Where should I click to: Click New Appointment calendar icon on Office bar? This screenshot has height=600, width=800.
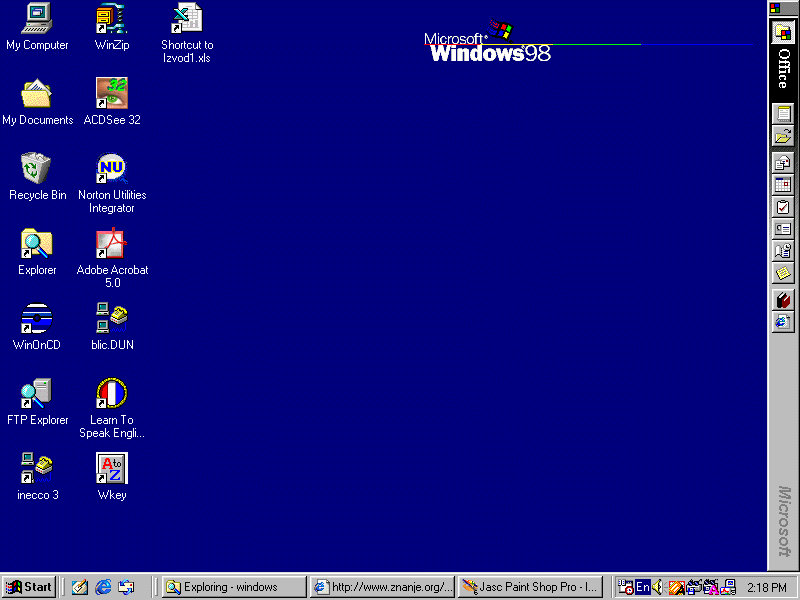pyautogui.click(x=783, y=185)
